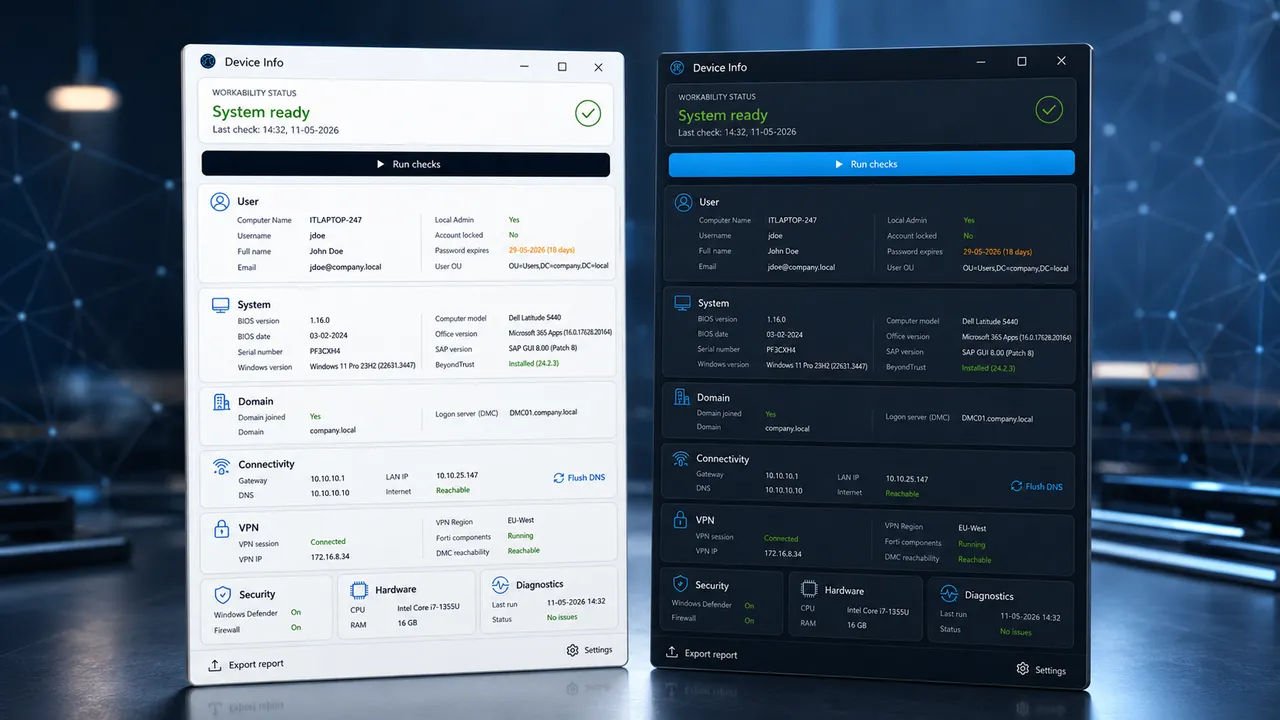
Task: Click the green status checkmark in light window
Action: pos(588,113)
